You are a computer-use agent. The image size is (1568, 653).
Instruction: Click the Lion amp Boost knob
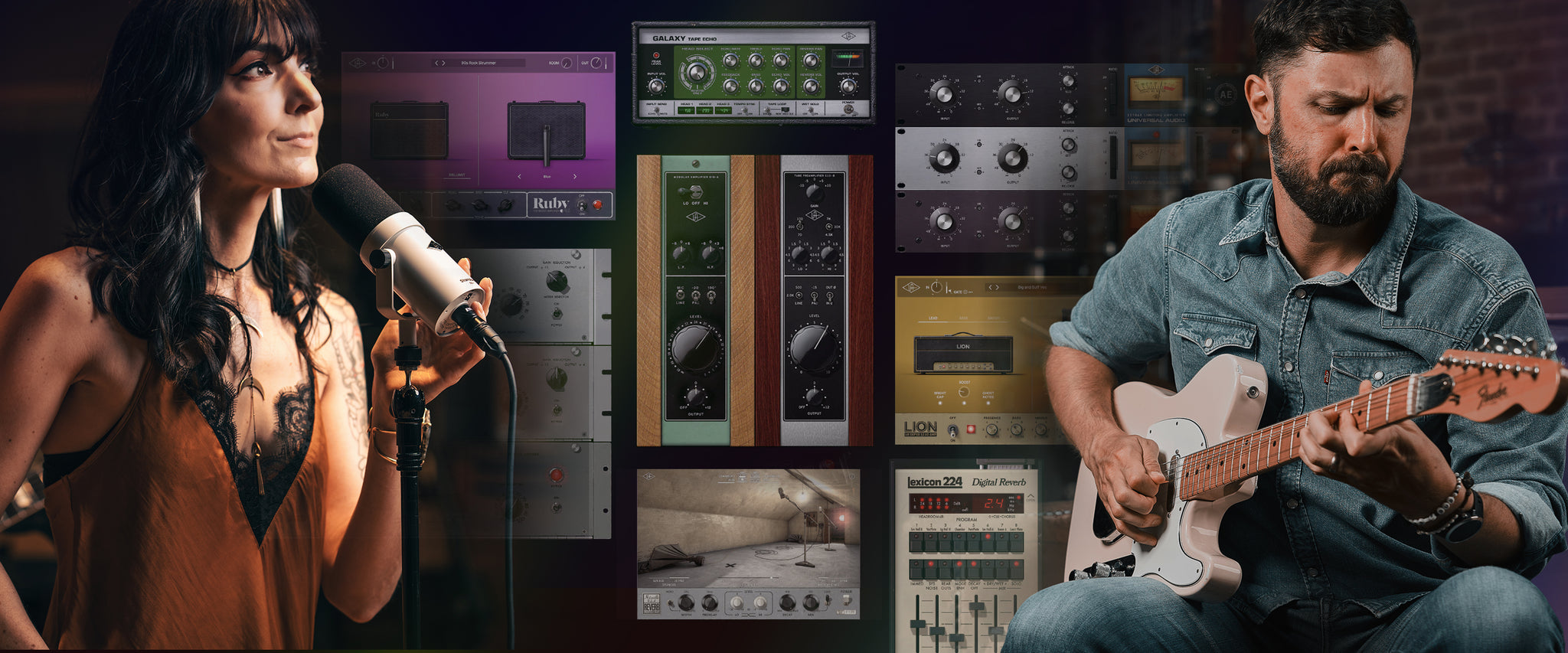[964, 392]
